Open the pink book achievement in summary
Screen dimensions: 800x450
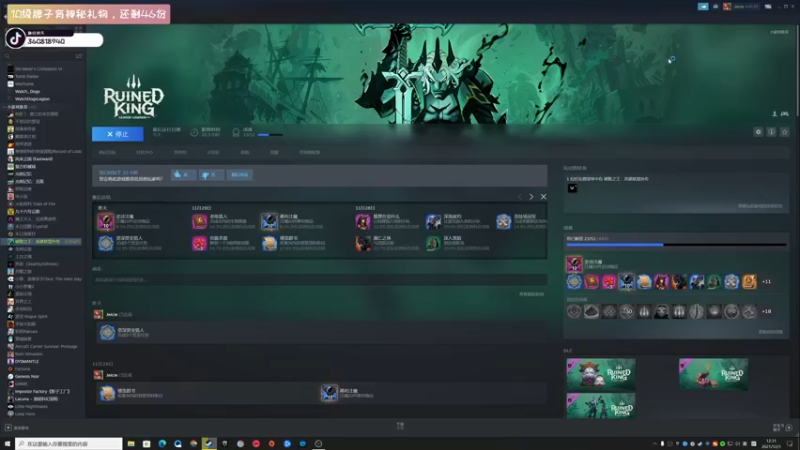pos(199,222)
